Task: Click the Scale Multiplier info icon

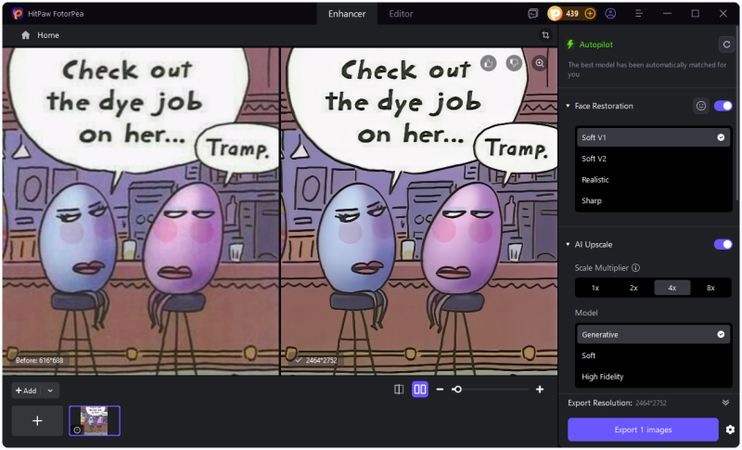Action: pos(636,268)
